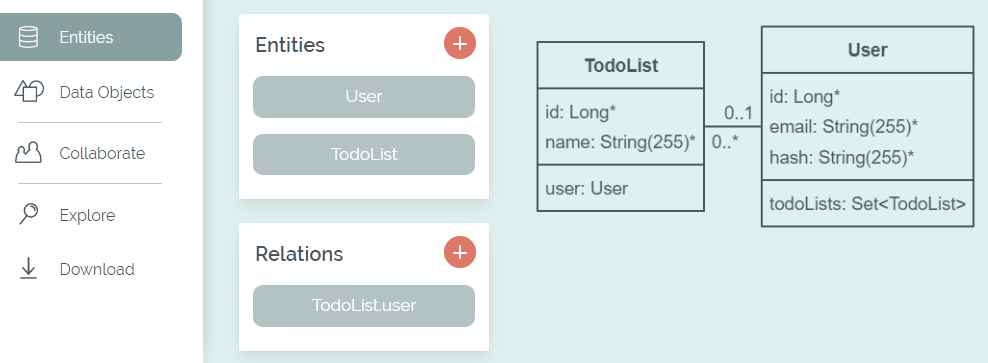Click the Data Objects shapes icon
The width and height of the screenshot is (988, 363).
pos(29,91)
